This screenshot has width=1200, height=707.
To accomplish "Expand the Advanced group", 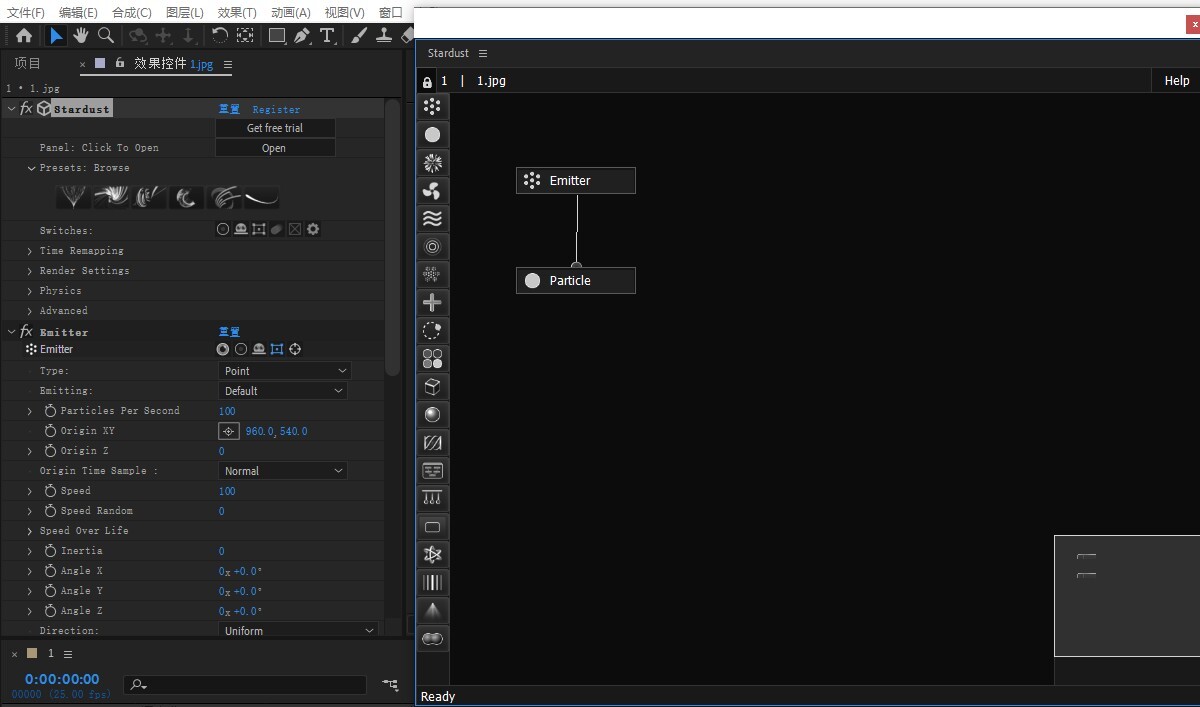I will click(30, 311).
